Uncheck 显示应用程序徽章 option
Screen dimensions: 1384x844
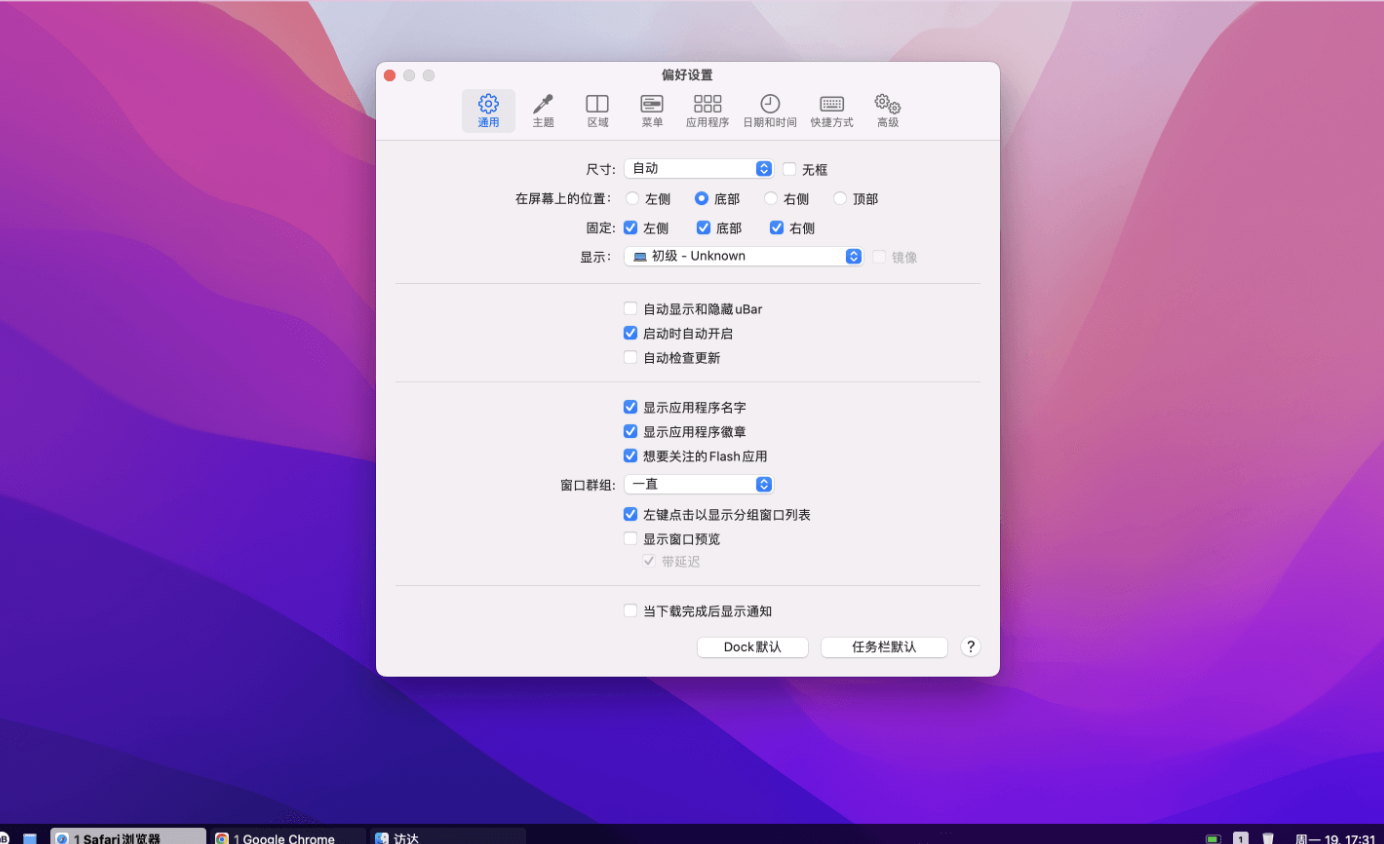[x=631, y=432]
